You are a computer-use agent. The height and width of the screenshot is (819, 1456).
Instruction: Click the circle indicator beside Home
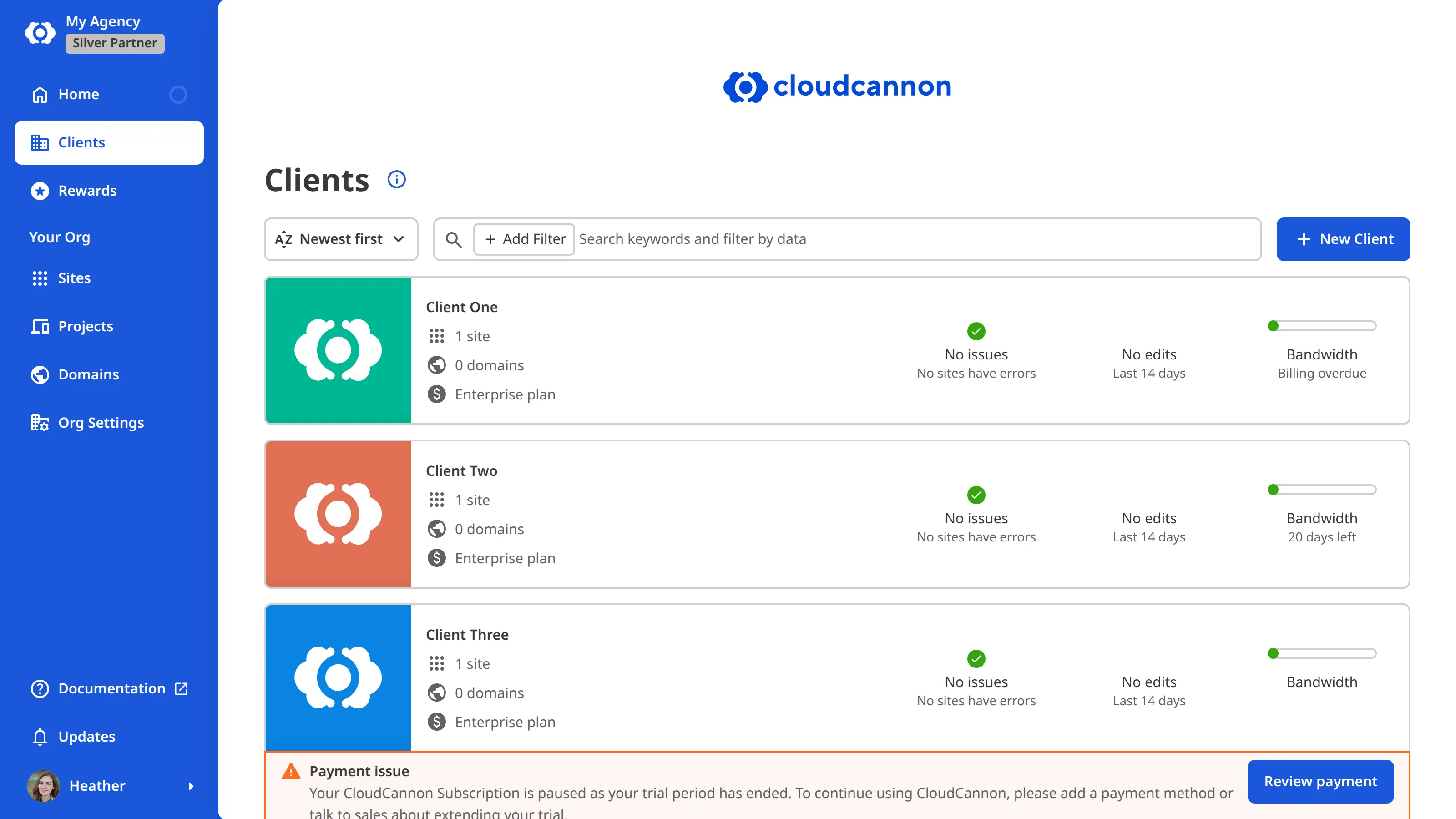(x=178, y=94)
